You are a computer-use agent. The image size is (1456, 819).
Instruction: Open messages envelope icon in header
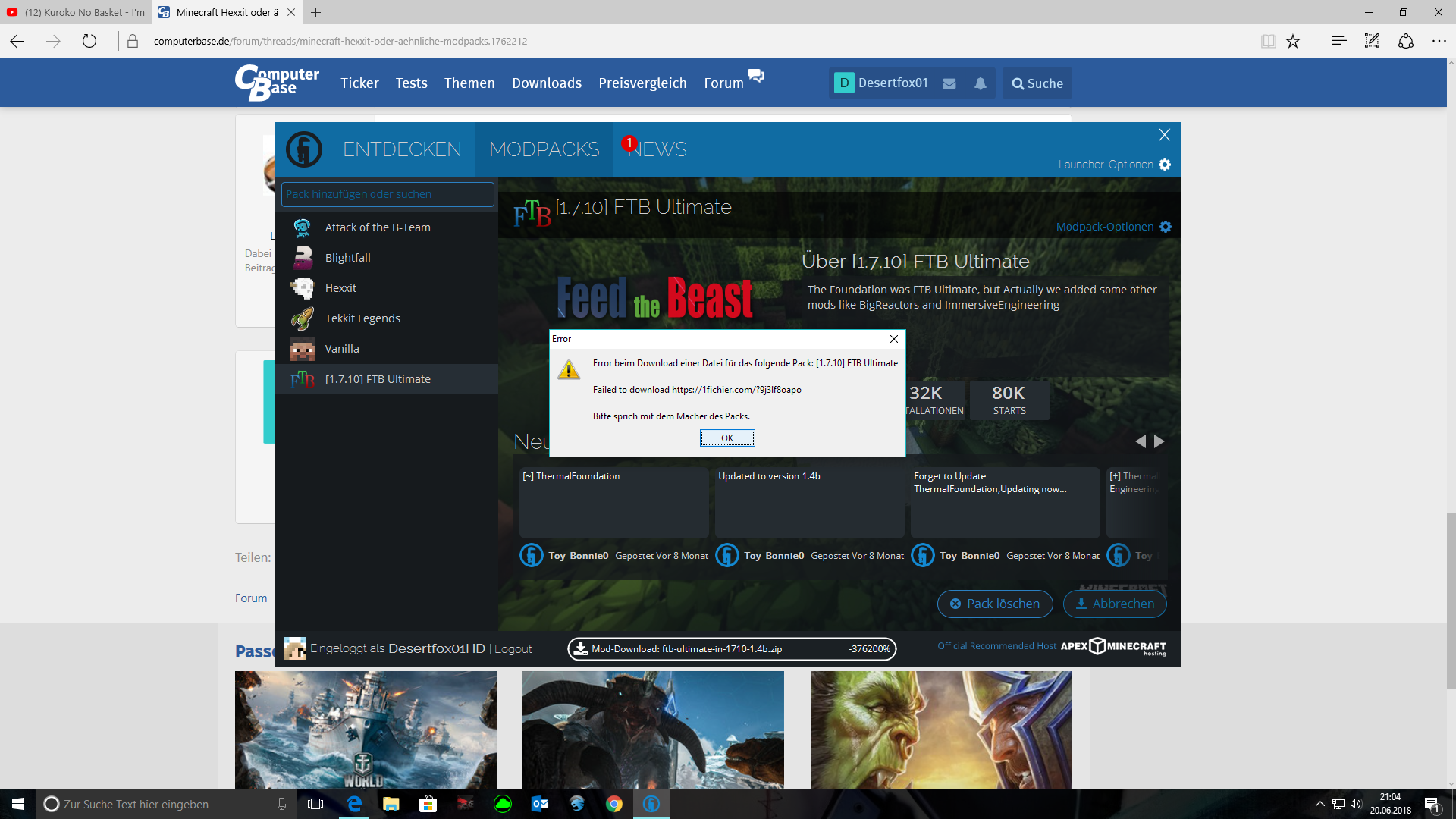[x=949, y=83]
